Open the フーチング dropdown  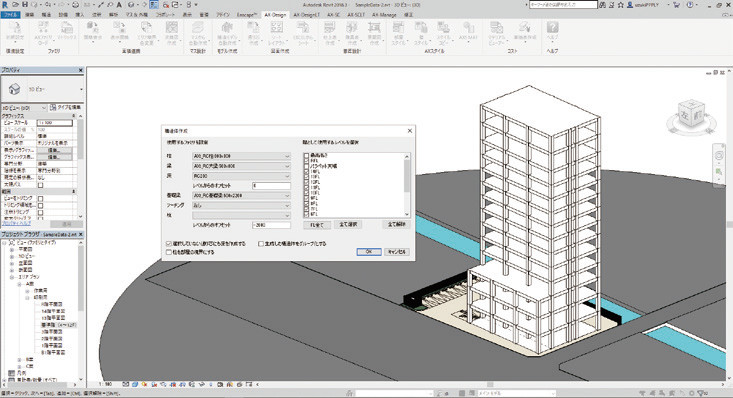pos(241,205)
